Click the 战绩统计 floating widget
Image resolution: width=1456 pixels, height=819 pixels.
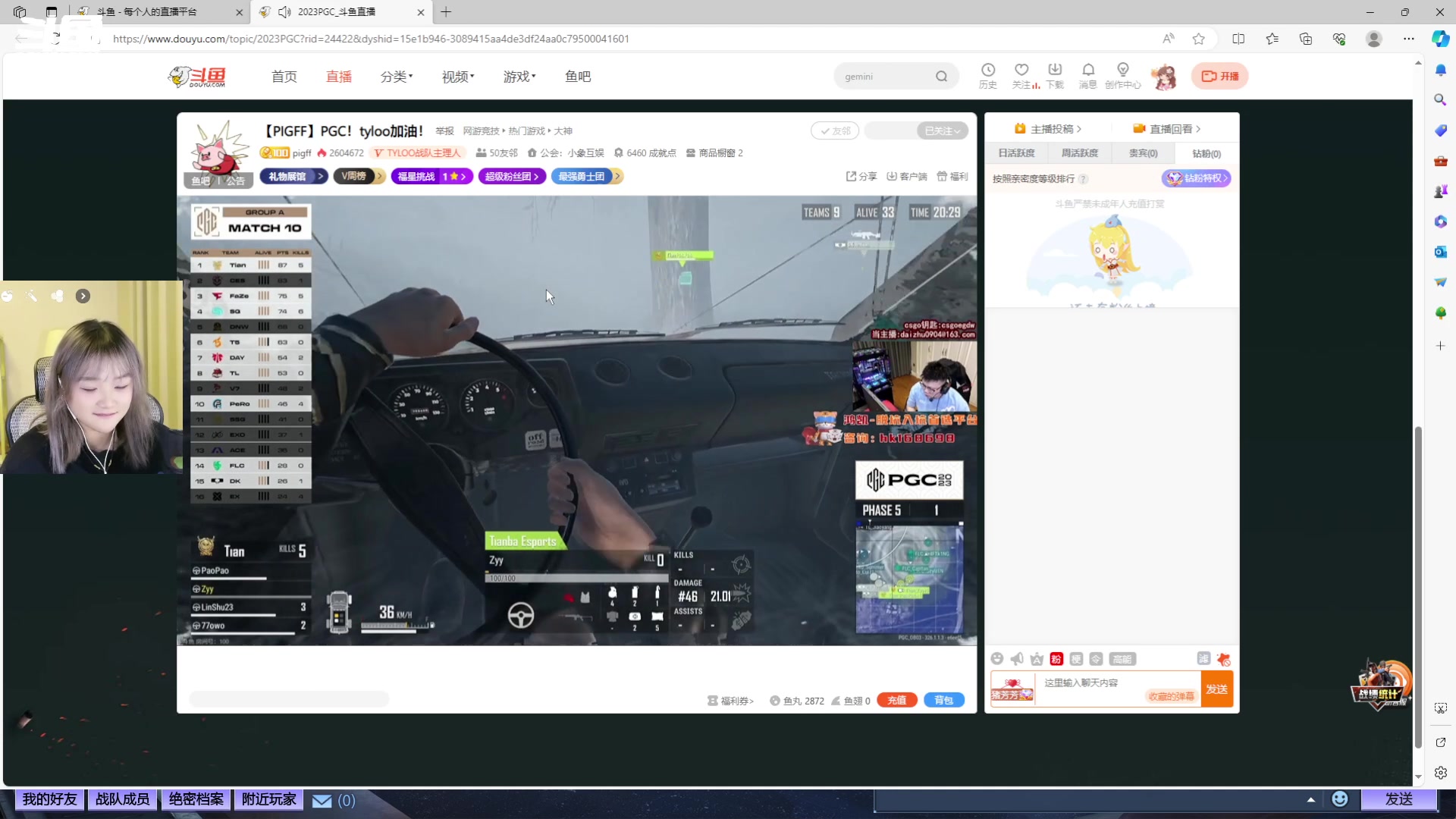[x=1382, y=685]
